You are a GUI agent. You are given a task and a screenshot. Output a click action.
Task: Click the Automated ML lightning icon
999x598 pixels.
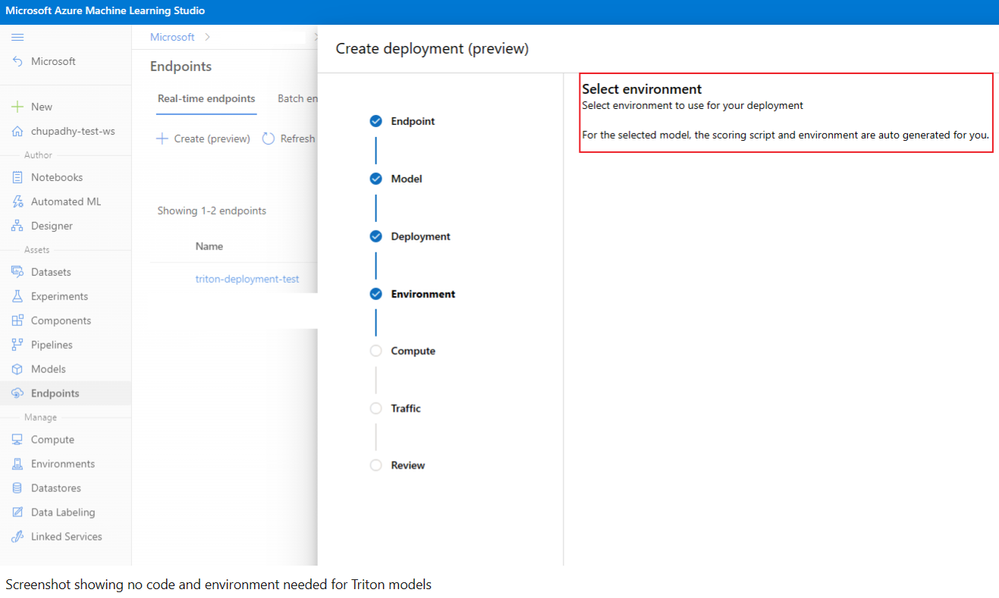pyautogui.click(x=17, y=201)
